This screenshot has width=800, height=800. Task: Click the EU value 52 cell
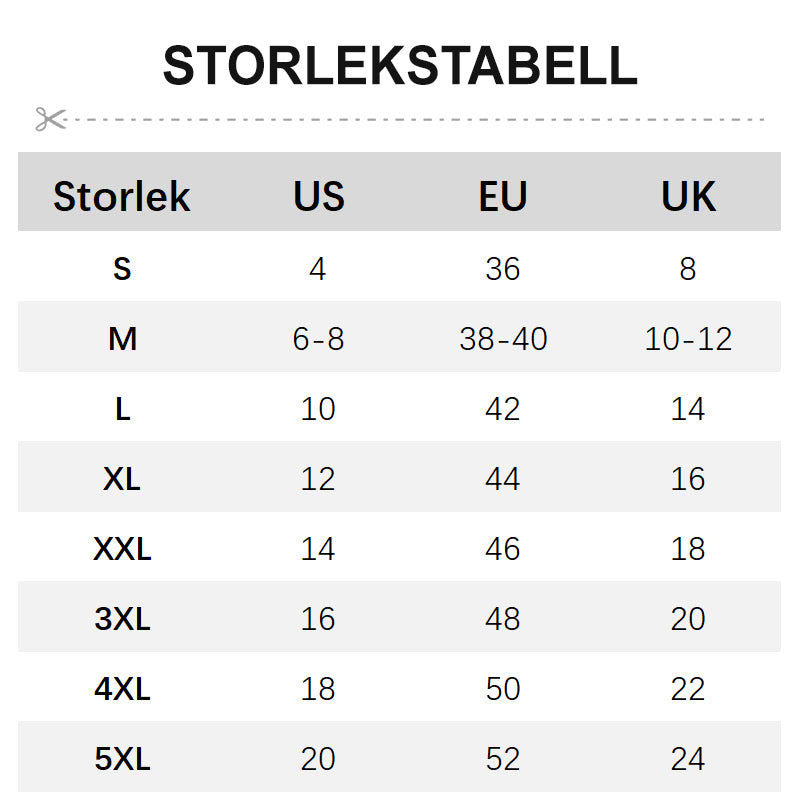pos(502,759)
